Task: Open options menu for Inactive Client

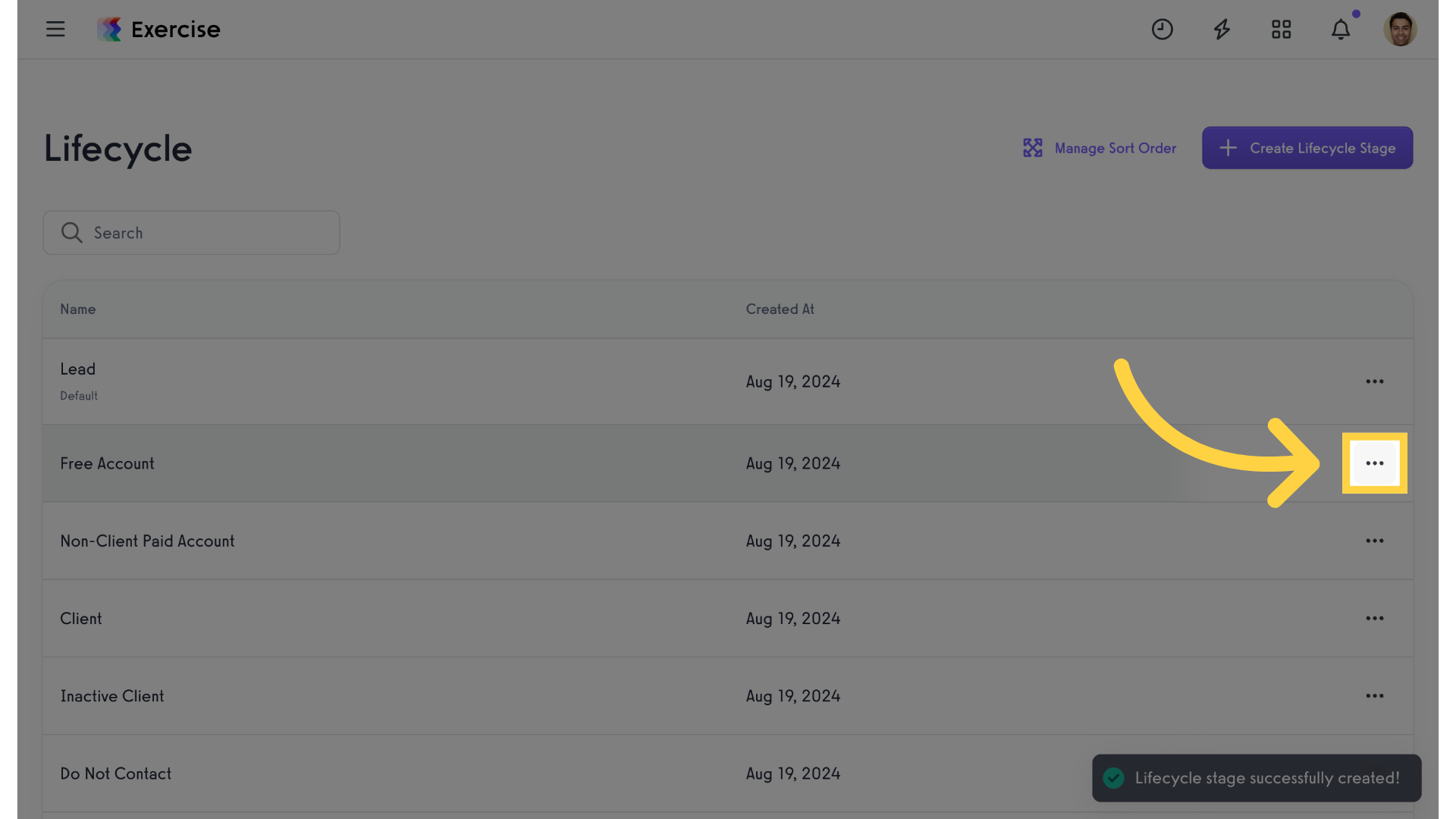Action: point(1374,695)
